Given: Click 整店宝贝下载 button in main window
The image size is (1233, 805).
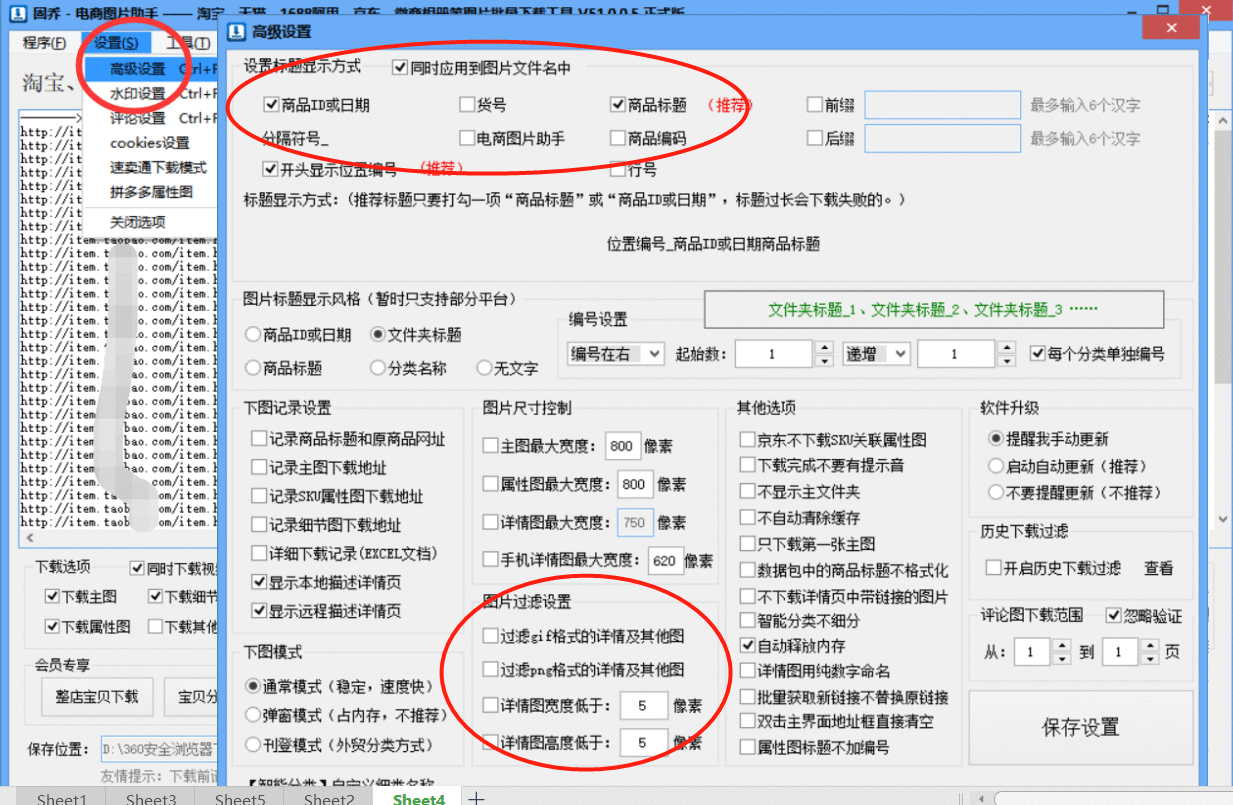Looking at the screenshot, I should tap(96, 696).
